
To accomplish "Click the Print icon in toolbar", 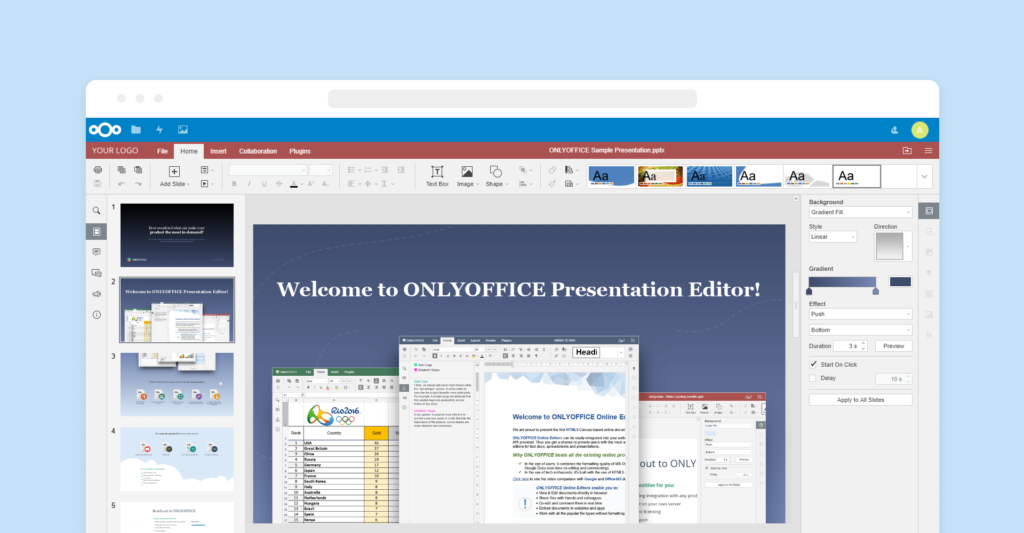I will (x=98, y=170).
